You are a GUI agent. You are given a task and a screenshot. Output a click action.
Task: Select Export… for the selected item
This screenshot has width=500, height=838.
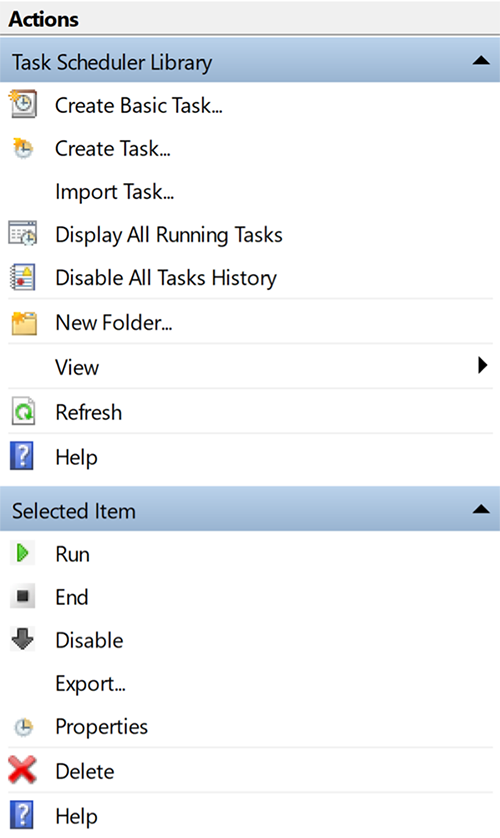pos(90,684)
